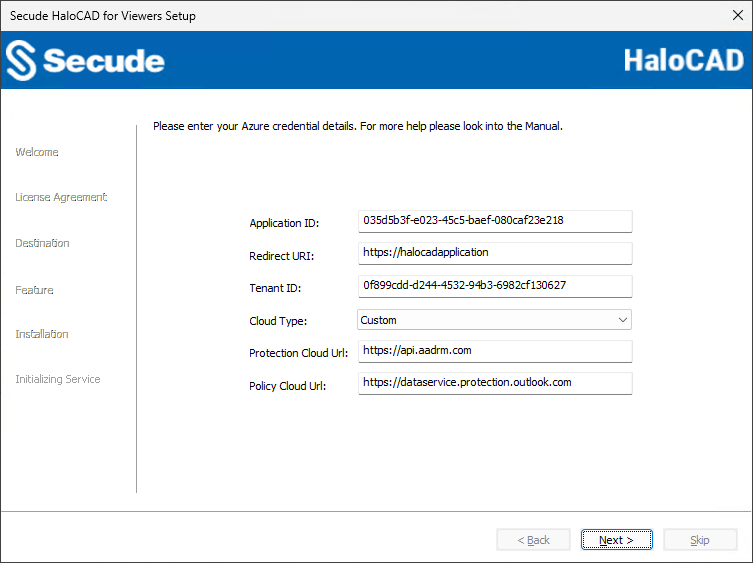Select the Welcome step in sidebar

point(37,152)
